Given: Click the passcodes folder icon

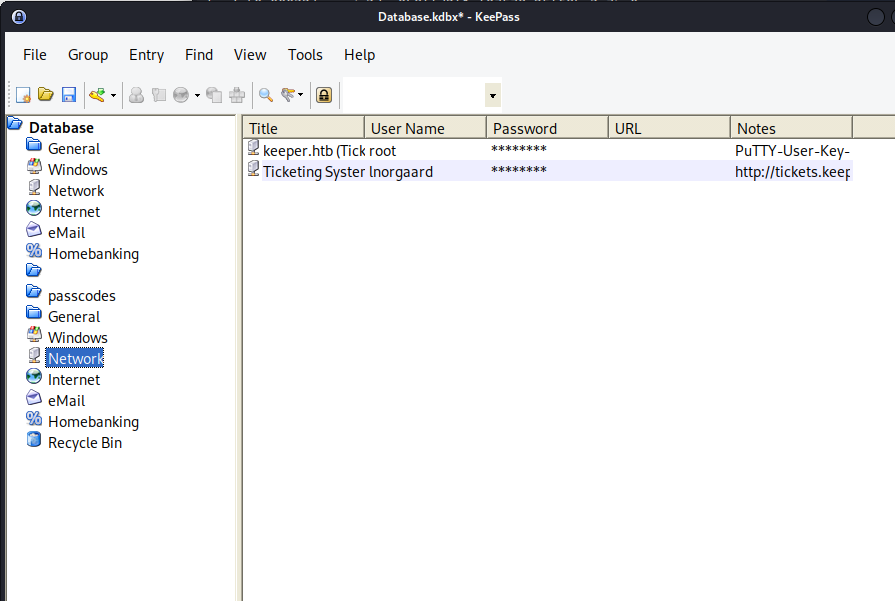Looking at the screenshot, I should [x=34, y=291].
